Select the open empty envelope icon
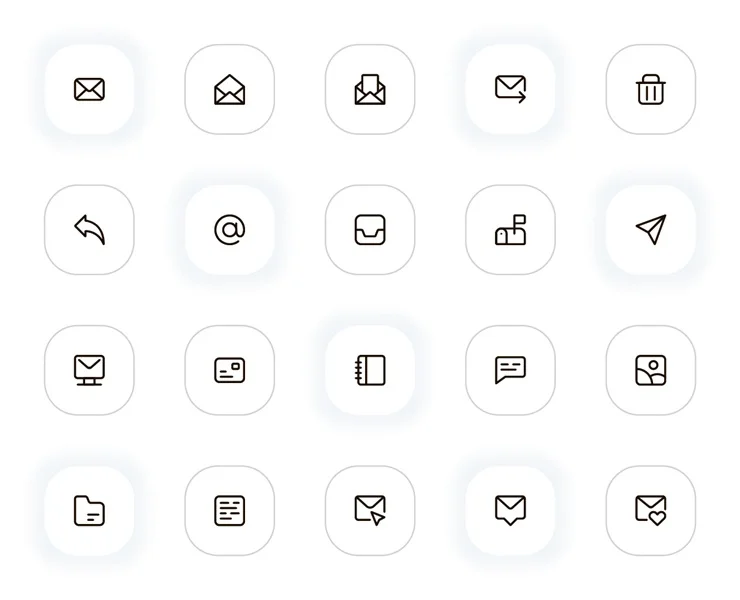This screenshot has width=740, height=600. click(229, 89)
